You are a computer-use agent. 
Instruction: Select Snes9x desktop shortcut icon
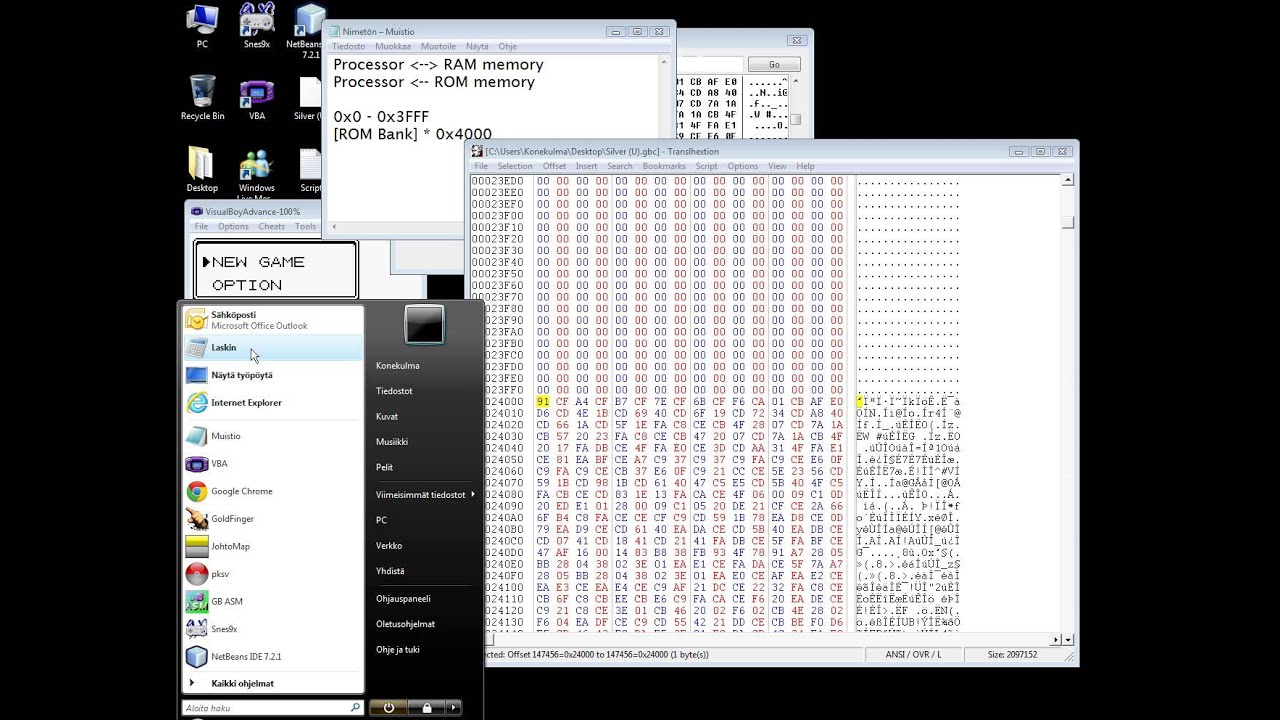point(257,27)
